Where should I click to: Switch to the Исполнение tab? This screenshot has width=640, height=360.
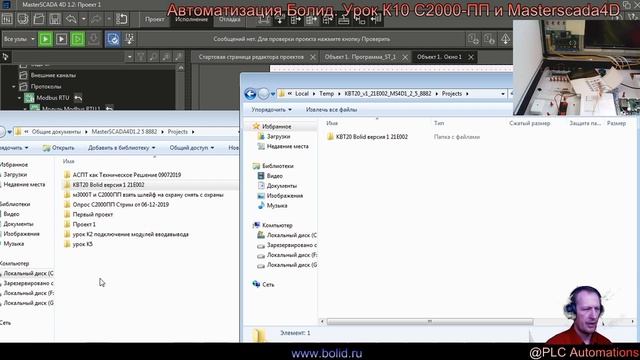tap(191, 20)
